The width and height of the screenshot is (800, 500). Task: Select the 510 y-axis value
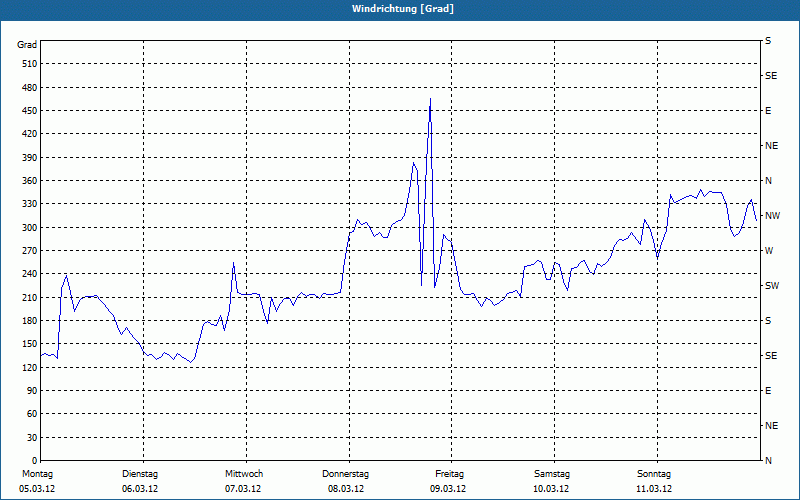tap(30, 64)
